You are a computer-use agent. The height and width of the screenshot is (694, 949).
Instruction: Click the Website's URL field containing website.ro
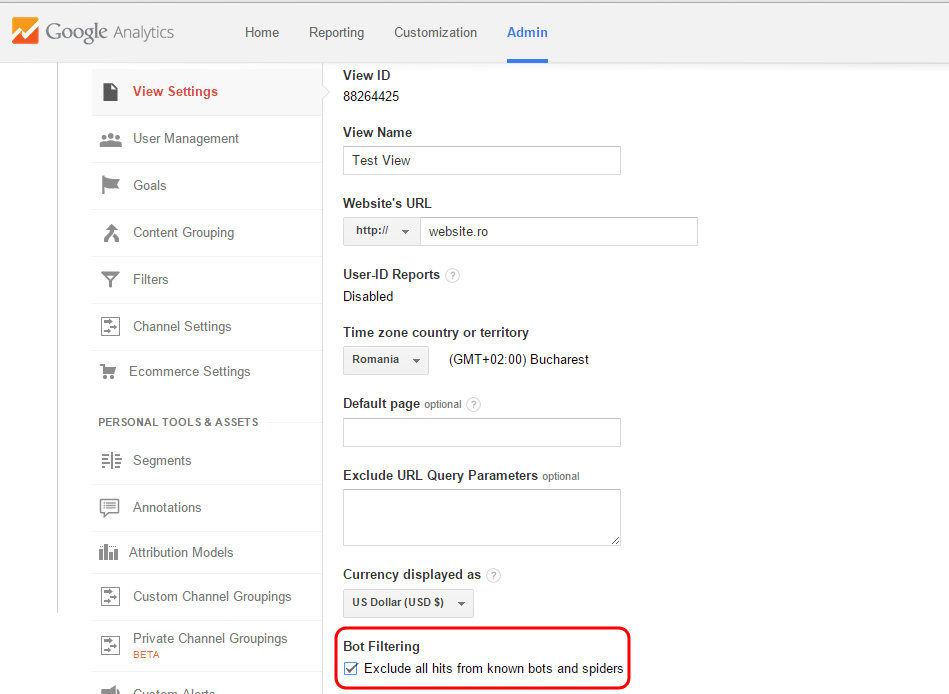(x=559, y=231)
